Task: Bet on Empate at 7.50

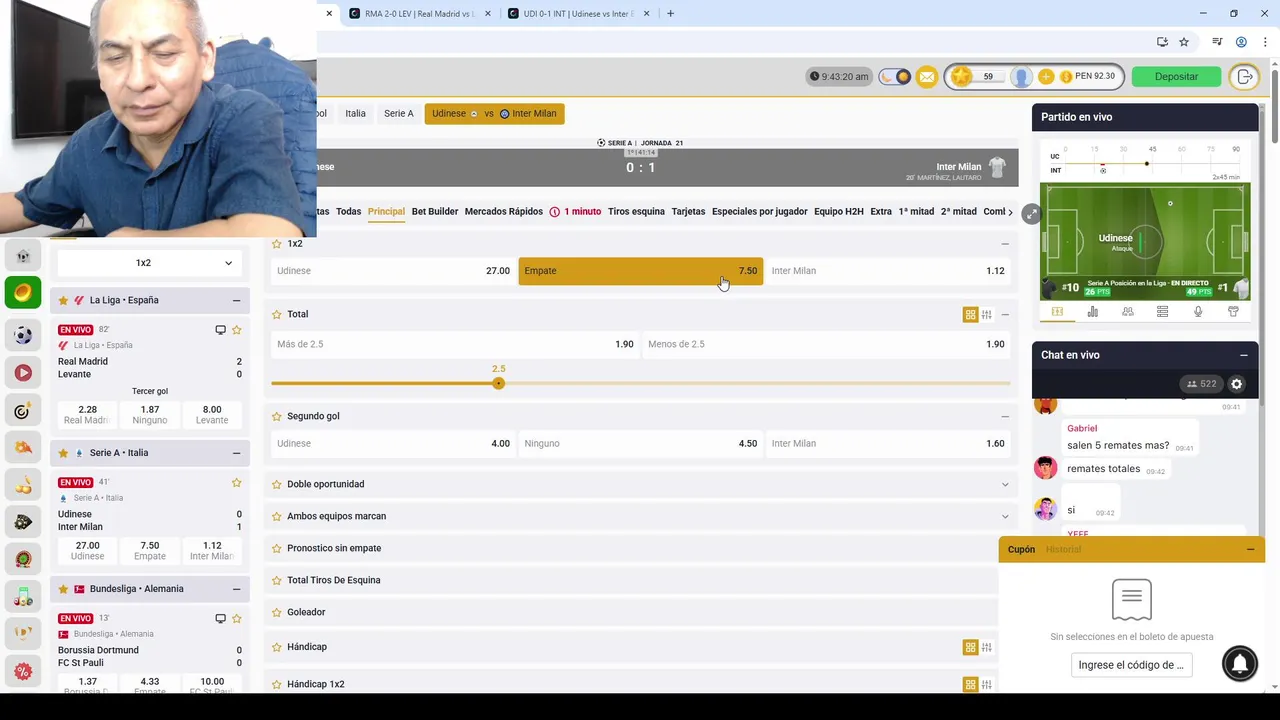Action: click(x=641, y=271)
